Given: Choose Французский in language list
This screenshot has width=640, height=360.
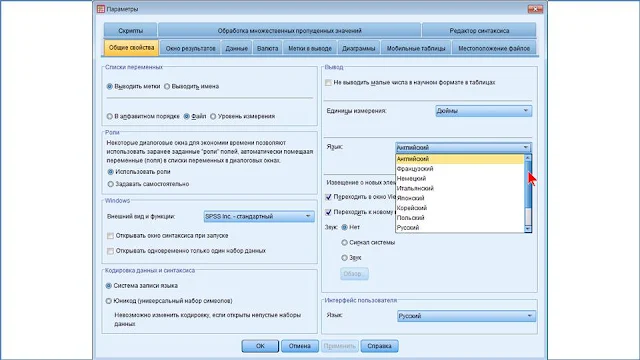Looking at the screenshot, I should pyautogui.click(x=460, y=169).
